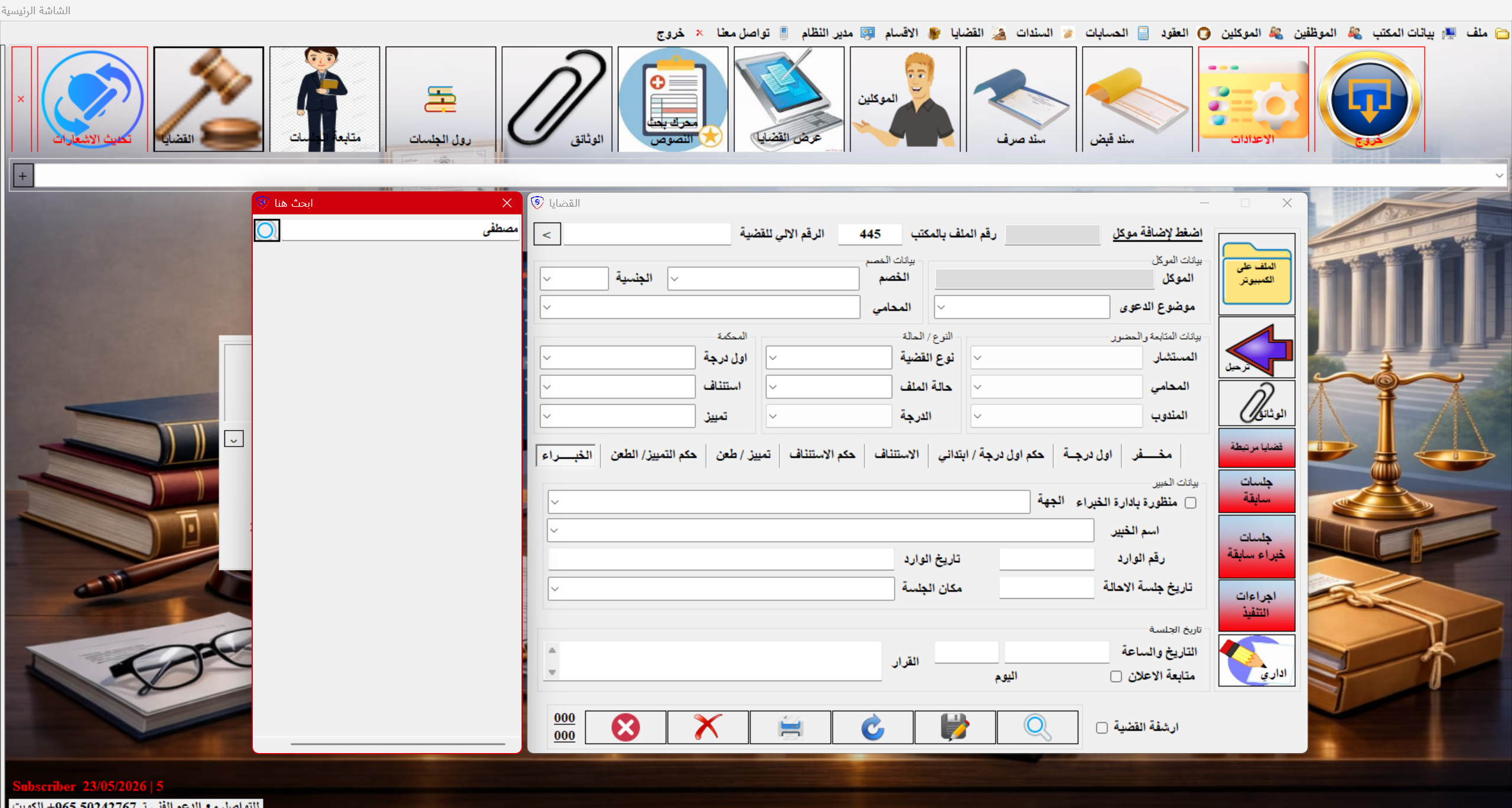Switch to the مخفر tab
1512x808 pixels.
pyautogui.click(x=1152, y=455)
